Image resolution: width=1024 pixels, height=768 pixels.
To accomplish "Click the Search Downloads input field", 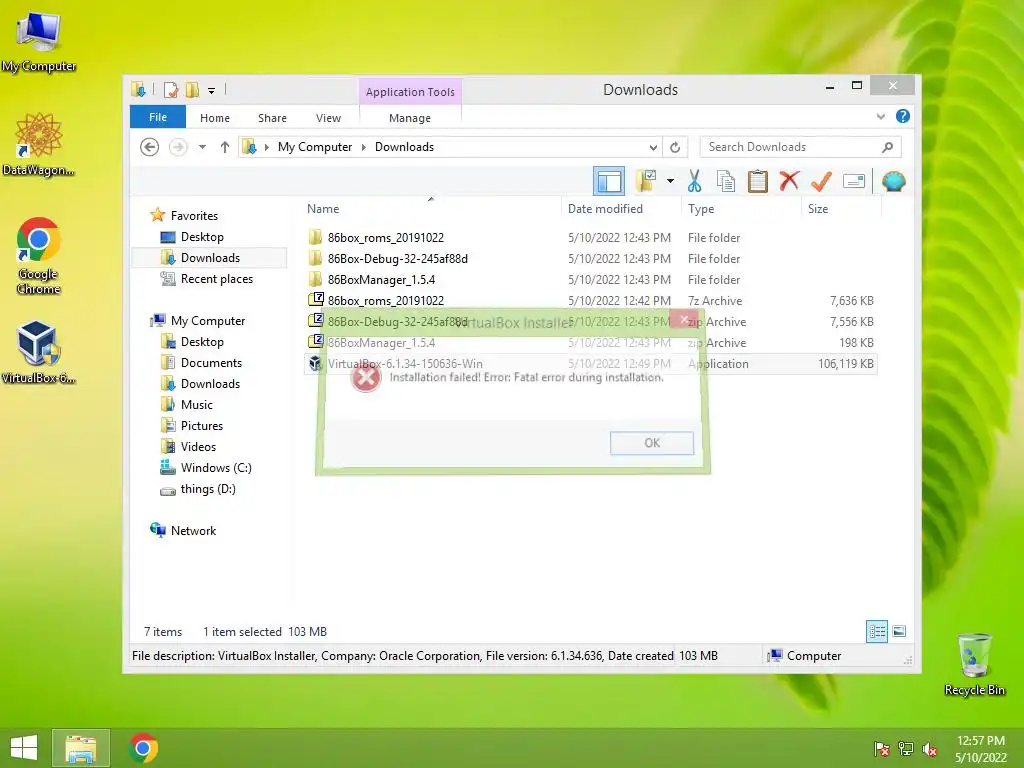I will pos(801,147).
